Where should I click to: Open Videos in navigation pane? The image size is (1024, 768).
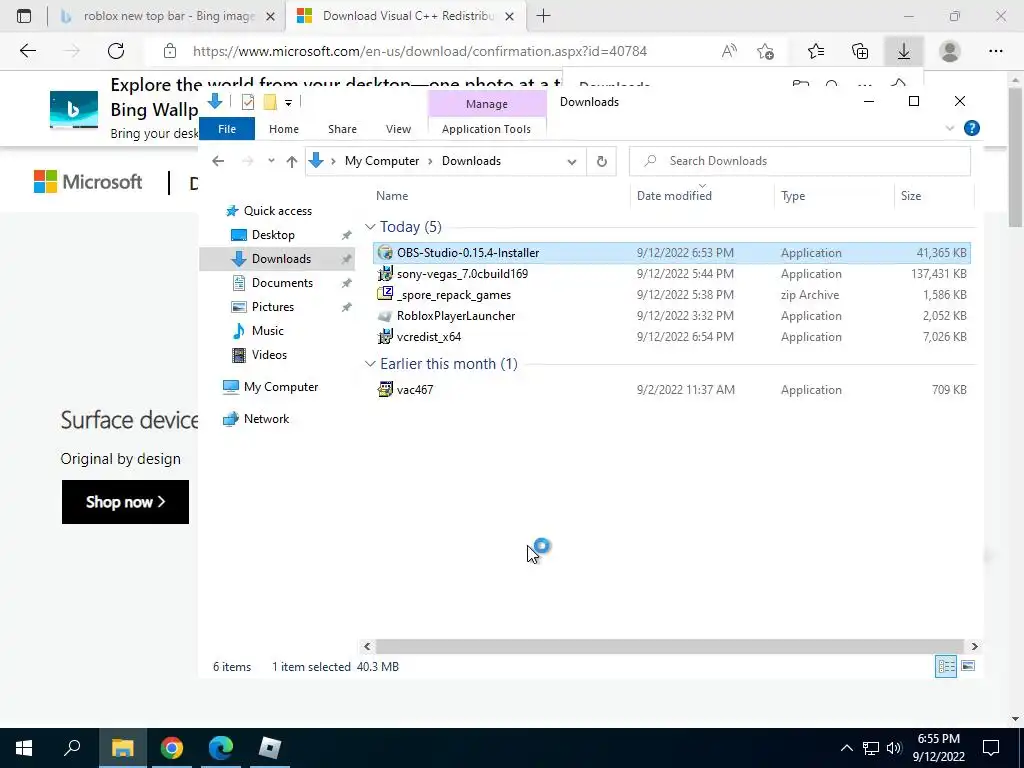click(269, 355)
